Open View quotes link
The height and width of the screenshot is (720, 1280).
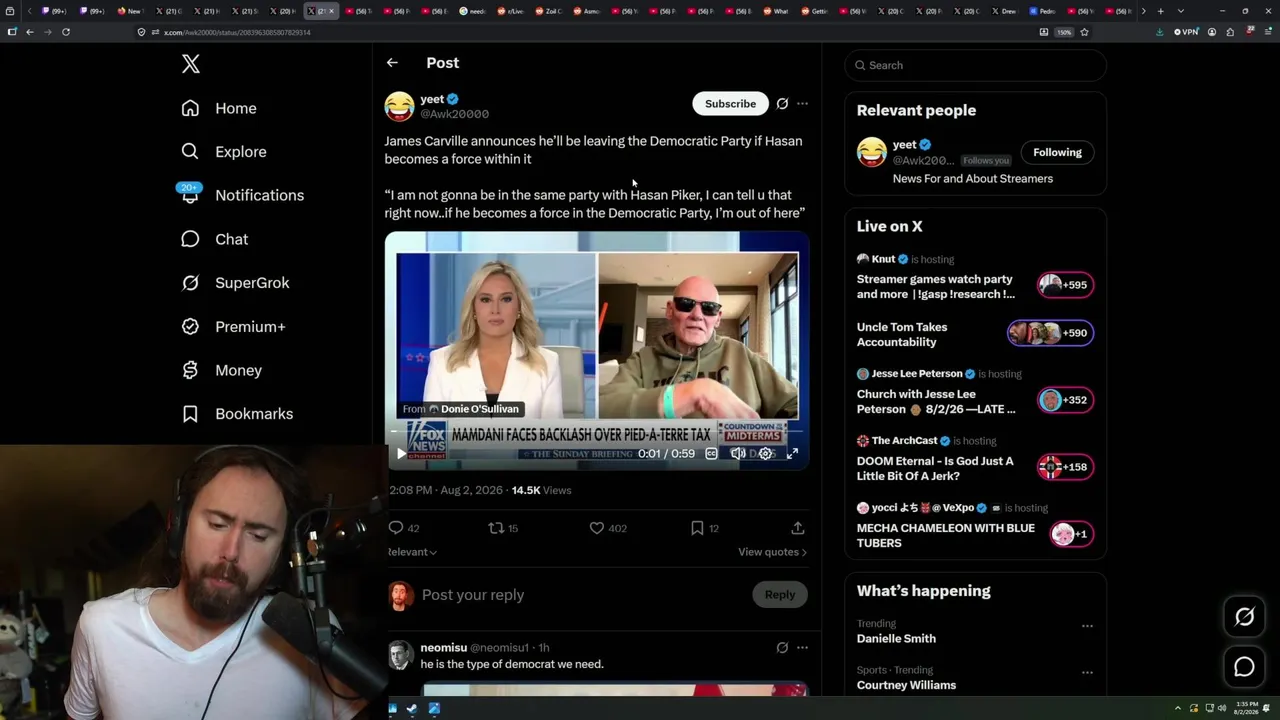click(772, 552)
